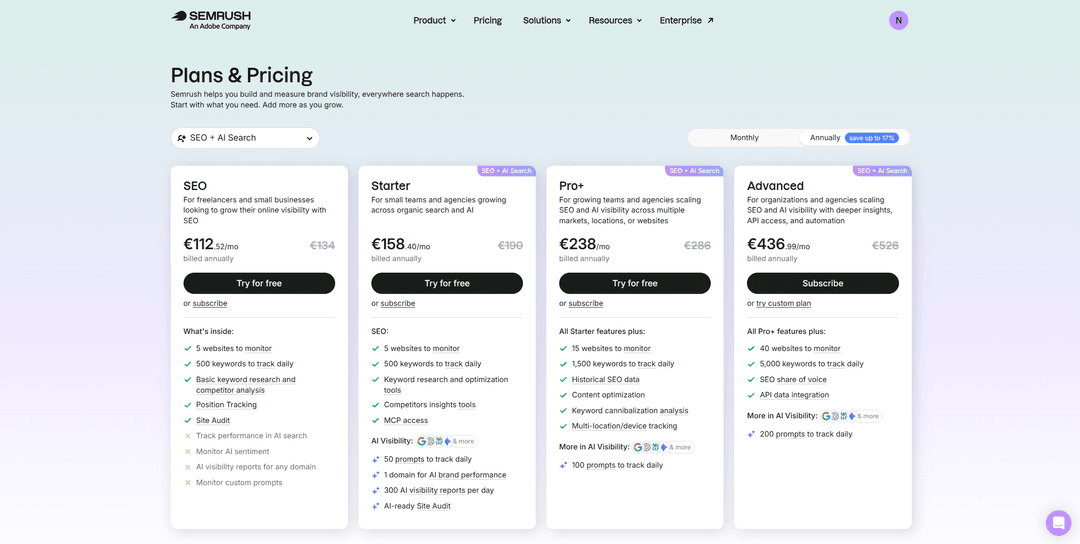Click '100 prompts to track daily'
1080x544 pixels.
pyautogui.click(x=617, y=465)
